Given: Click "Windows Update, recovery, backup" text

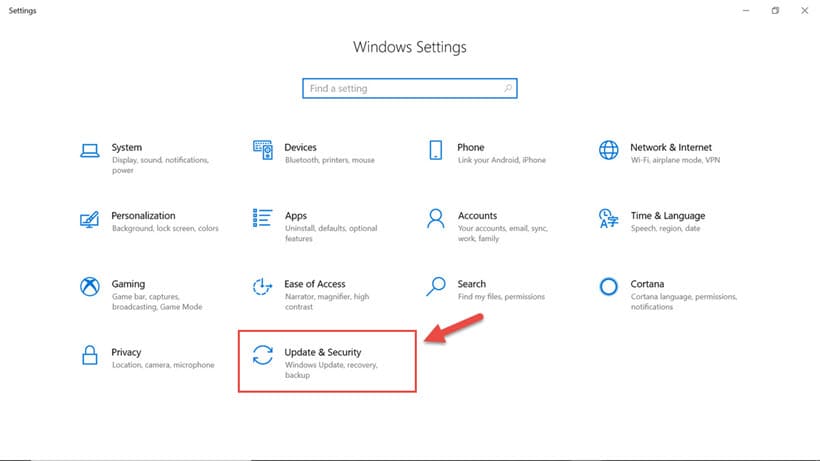Looking at the screenshot, I should click(x=331, y=370).
